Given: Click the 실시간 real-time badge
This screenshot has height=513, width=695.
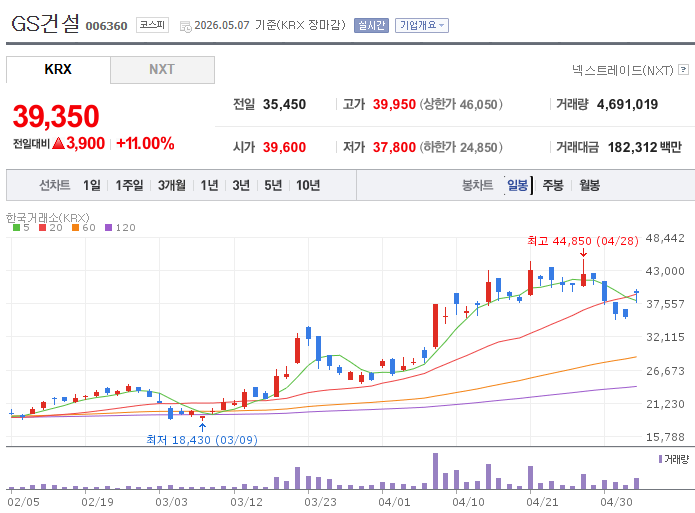Looking at the screenshot, I should click(x=371, y=25).
